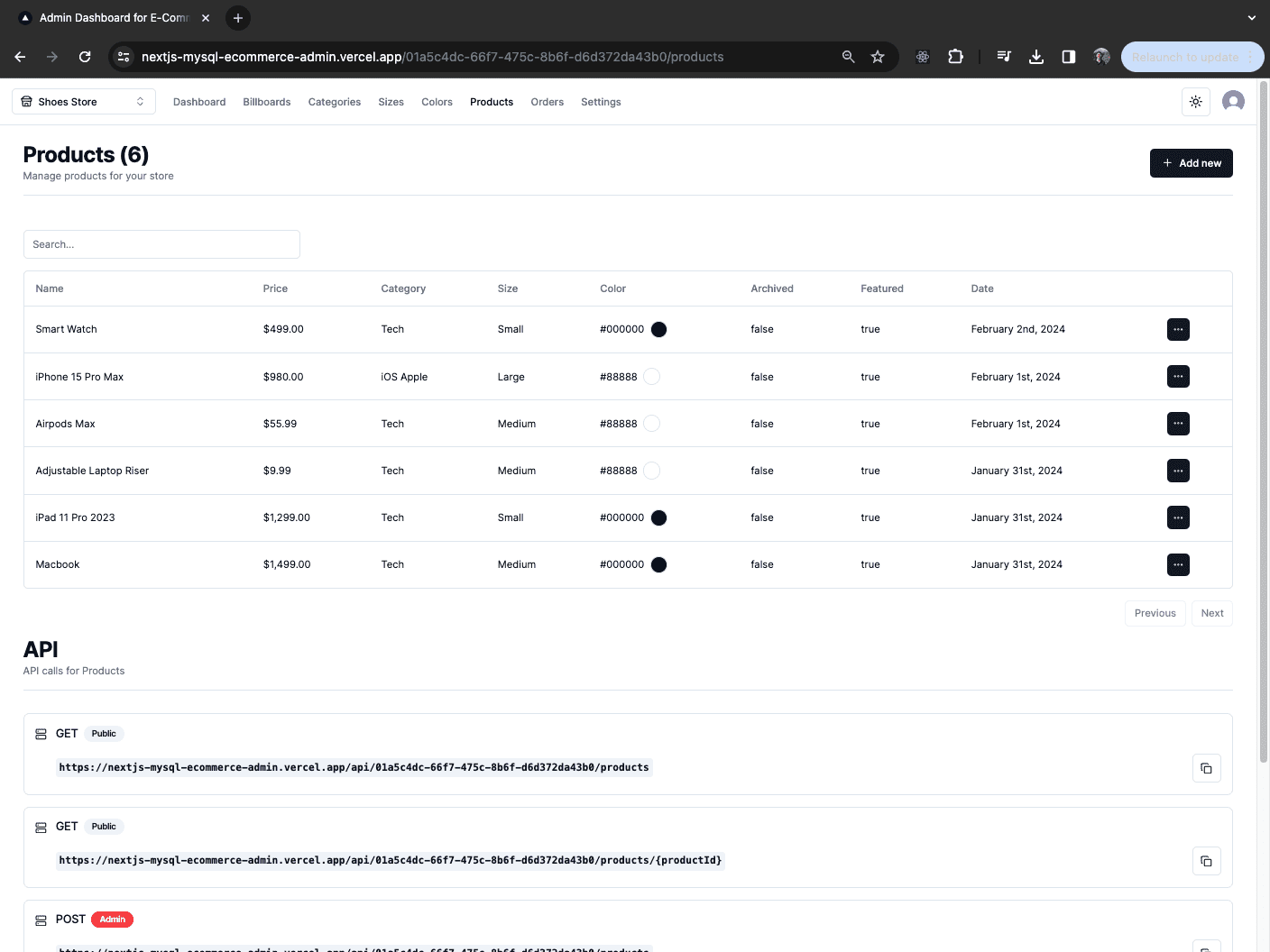This screenshot has height=952, width=1270.
Task: Click the $1,499.00 price cell
Action: (287, 564)
